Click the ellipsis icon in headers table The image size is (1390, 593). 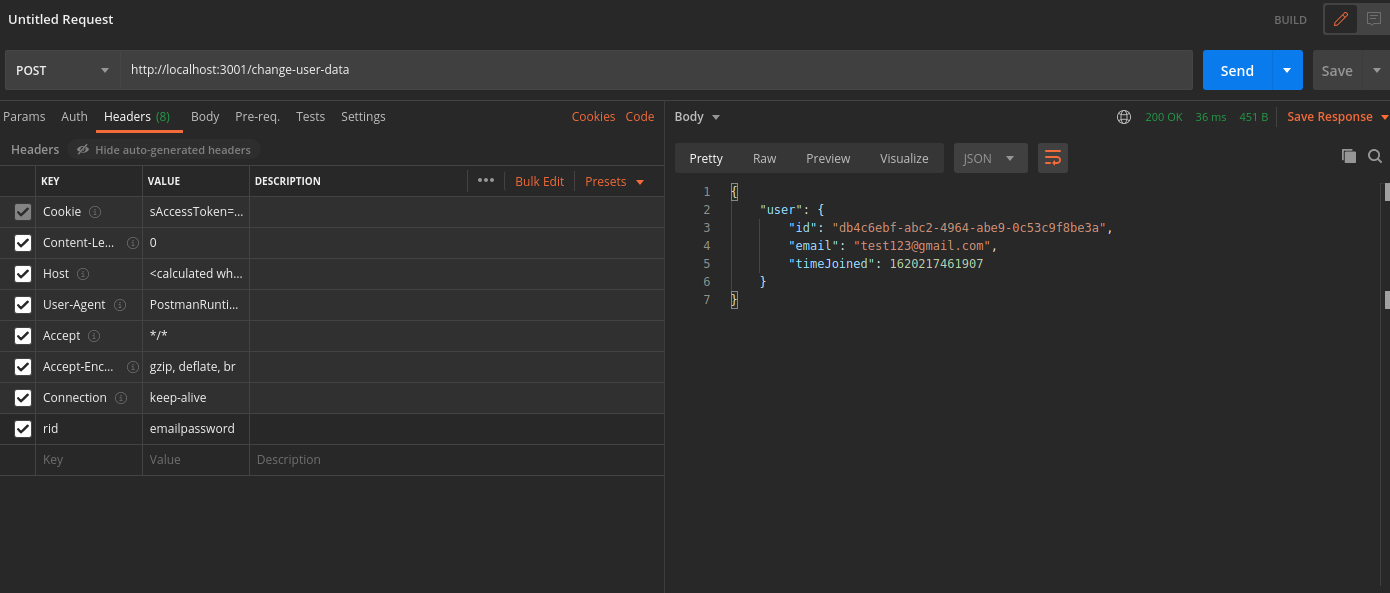[486, 180]
